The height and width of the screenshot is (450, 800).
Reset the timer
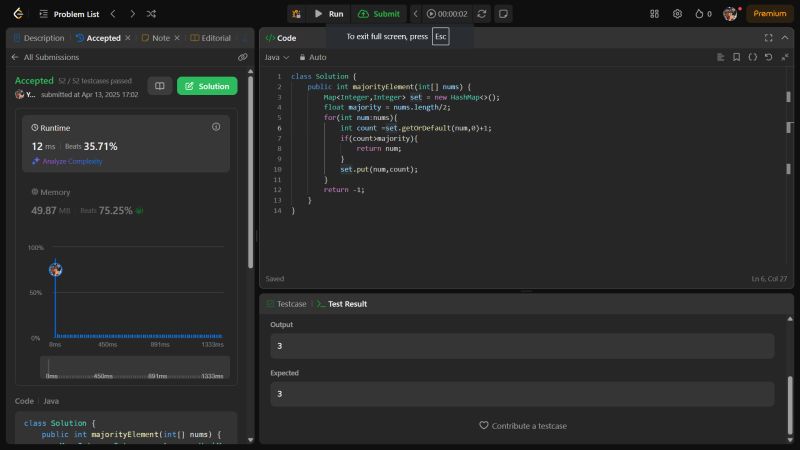(x=482, y=14)
